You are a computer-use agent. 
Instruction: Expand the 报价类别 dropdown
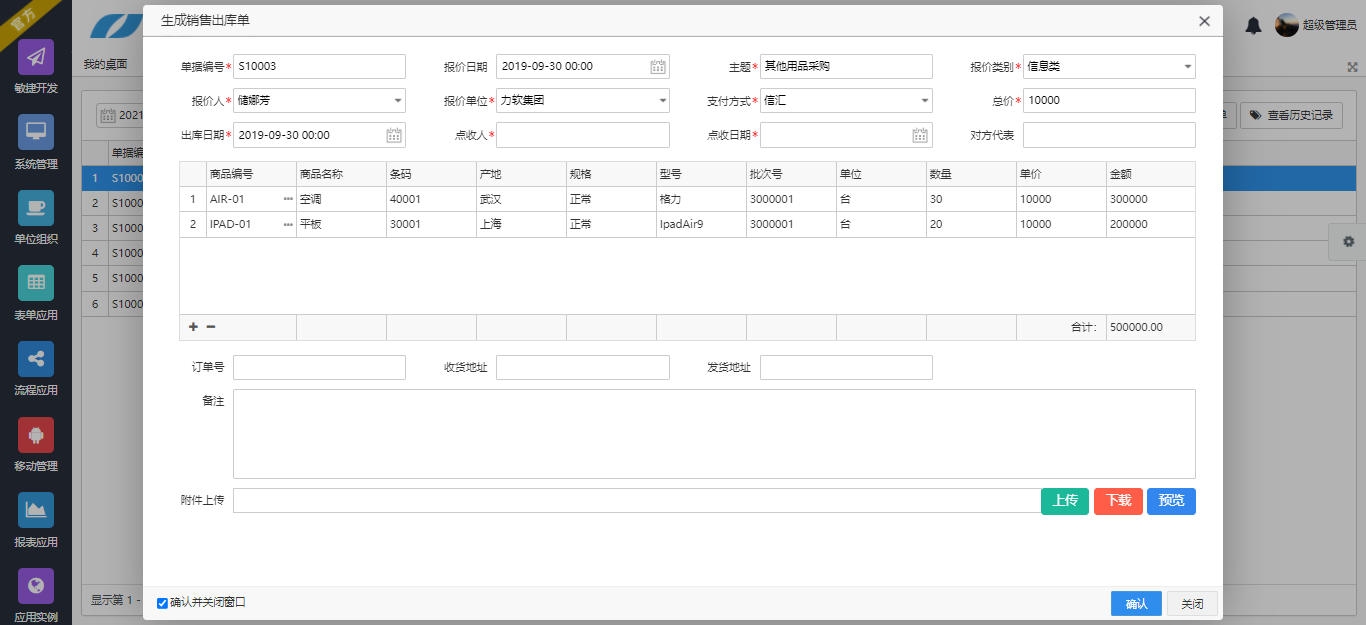click(x=1187, y=67)
